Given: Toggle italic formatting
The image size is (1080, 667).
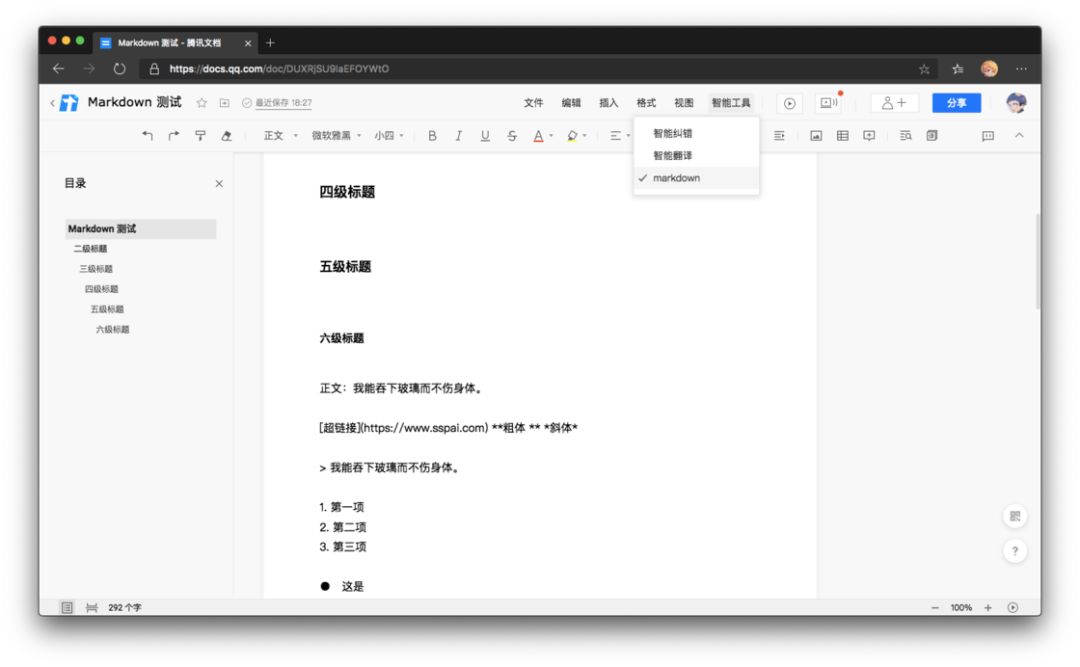Looking at the screenshot, I should pos(459,136).
